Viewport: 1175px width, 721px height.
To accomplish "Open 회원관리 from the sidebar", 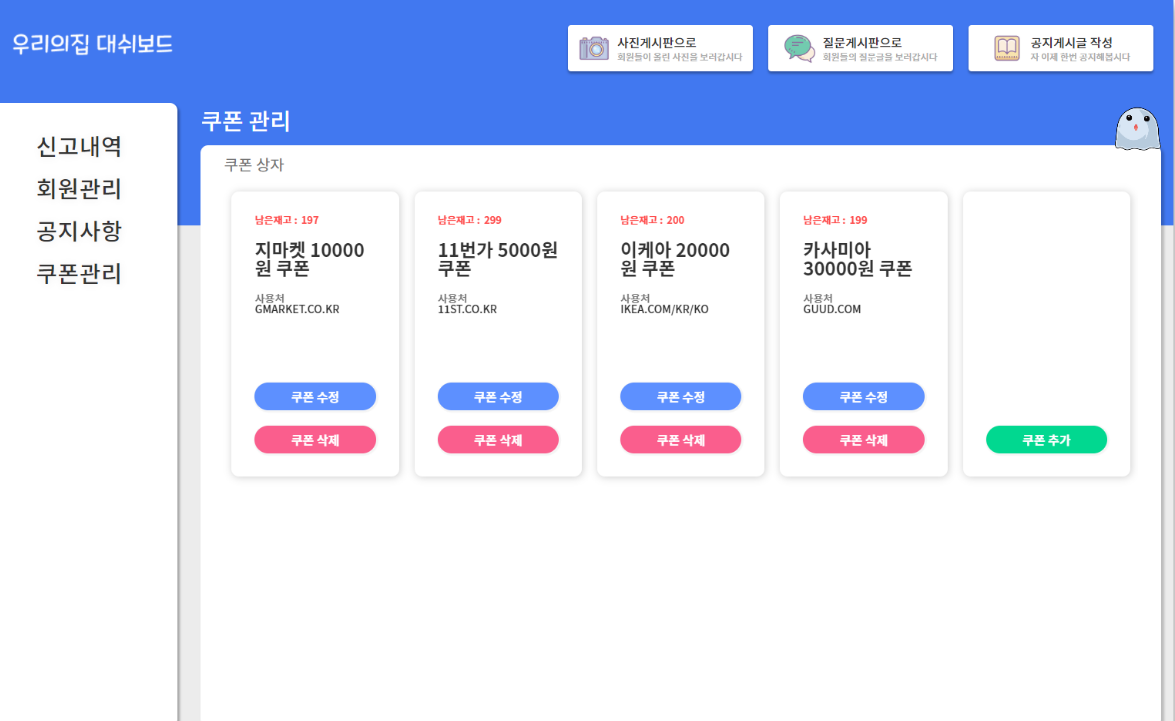I will pos(80,189).
